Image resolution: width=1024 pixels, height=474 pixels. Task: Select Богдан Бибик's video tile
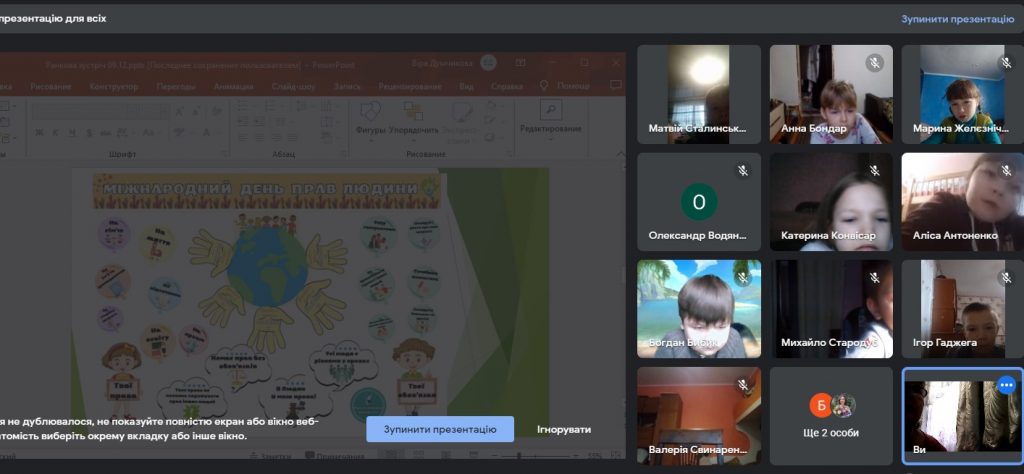699,309
